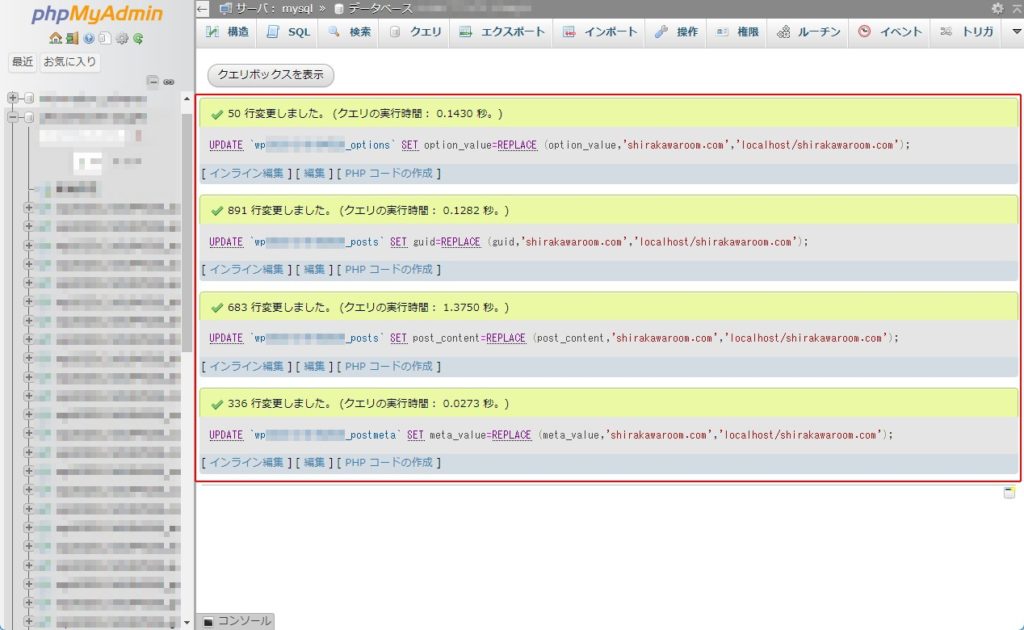1024x630 pixels.
Task: Open the more tabs dropdown arrow
Action: click(1016, 32)
